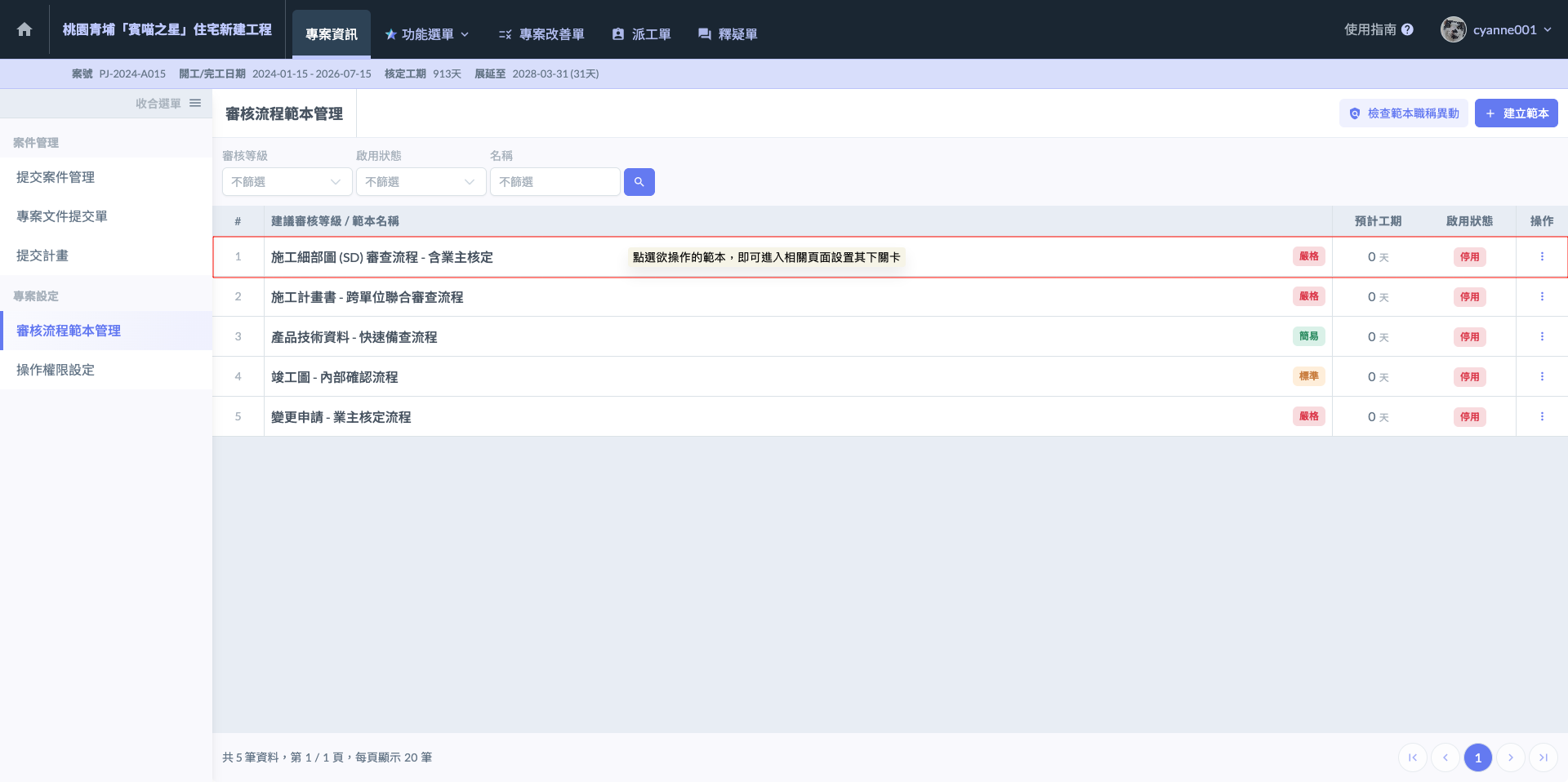Open action menu for 施工細部圖 (SD) row
The height and width of the screenshot is (782, 1568).
[x=1542, y=256]
